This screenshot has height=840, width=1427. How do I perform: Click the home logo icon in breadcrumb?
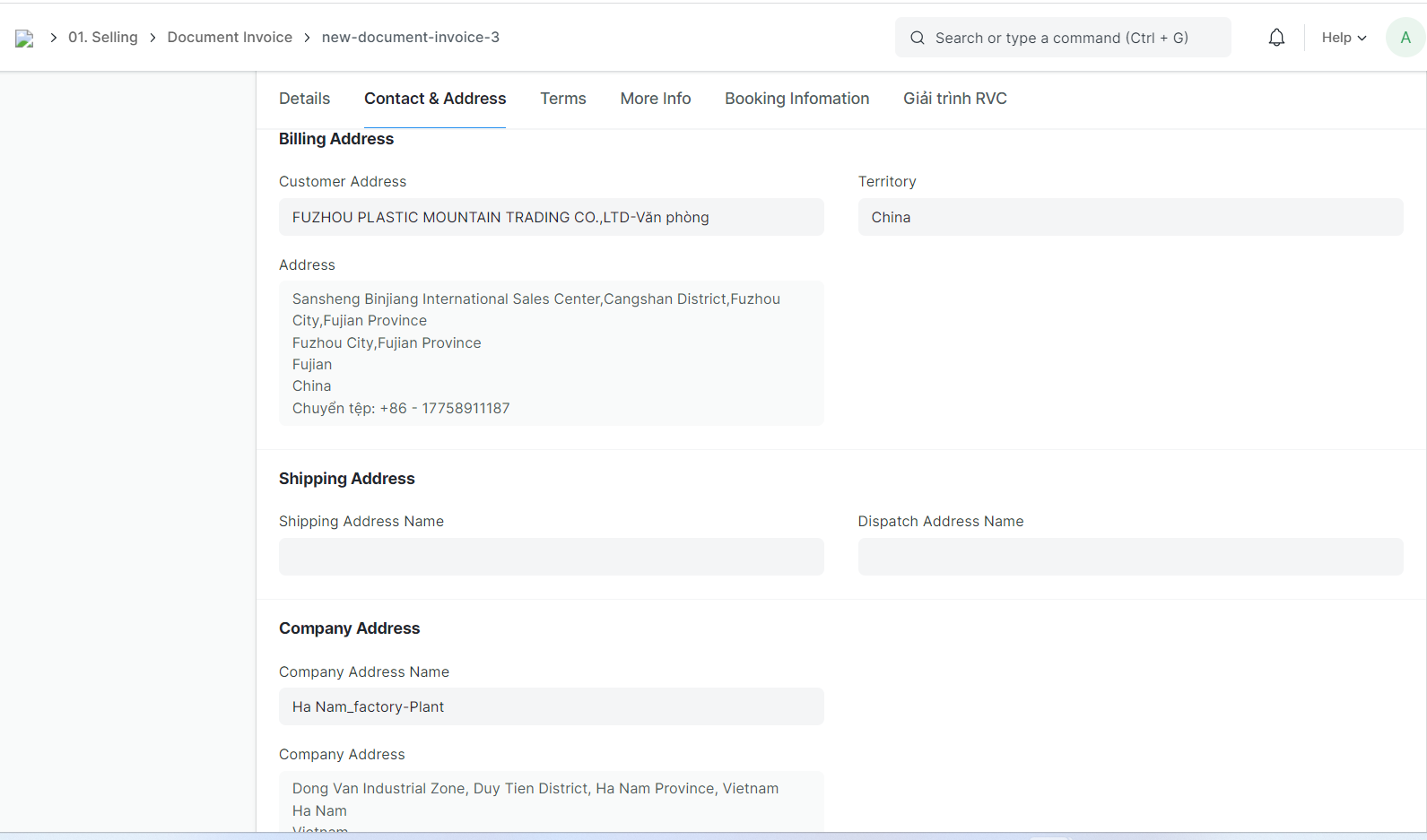[x=24, y=38]
